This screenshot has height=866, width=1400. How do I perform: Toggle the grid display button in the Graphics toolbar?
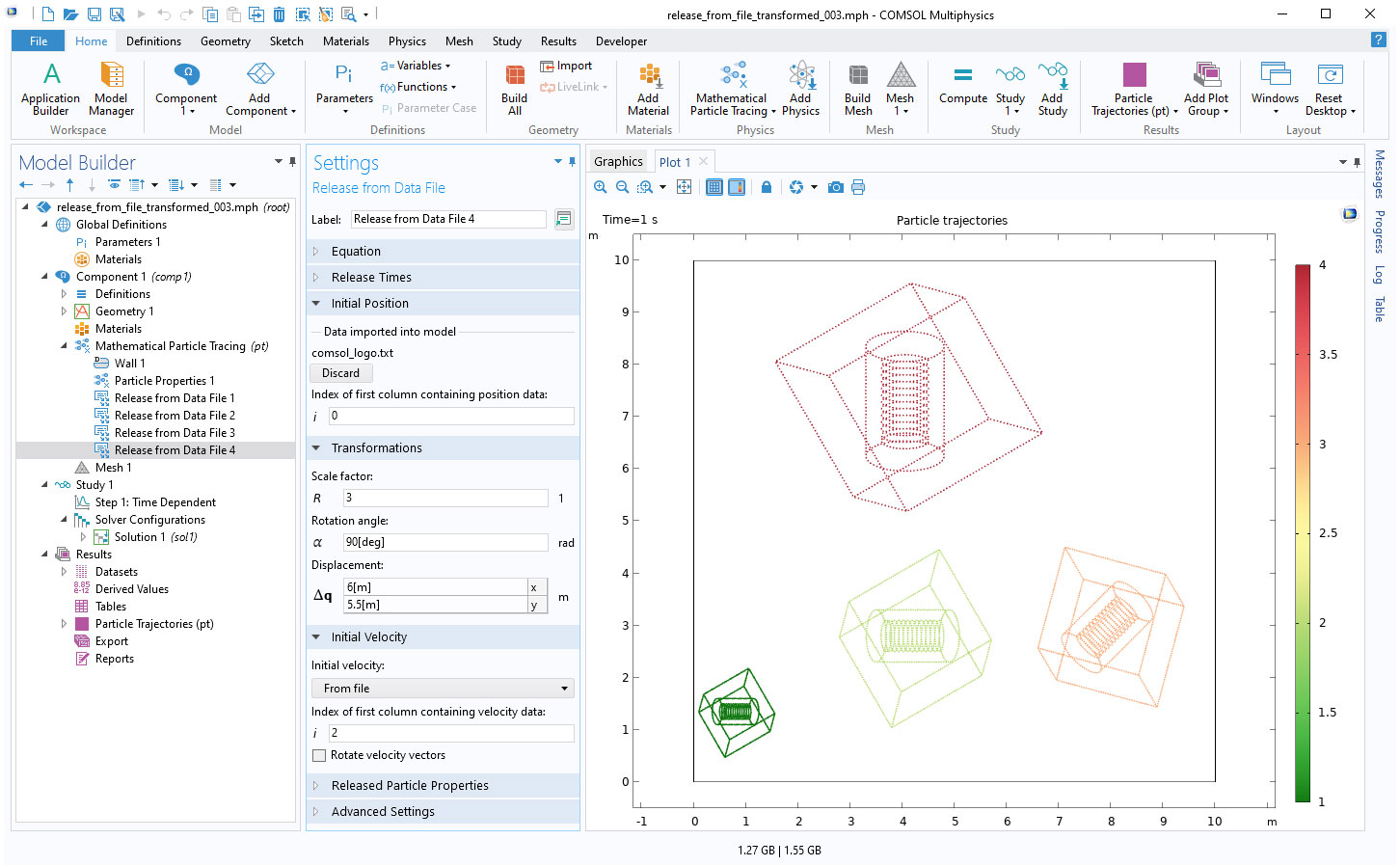click(x=714, y=187)
